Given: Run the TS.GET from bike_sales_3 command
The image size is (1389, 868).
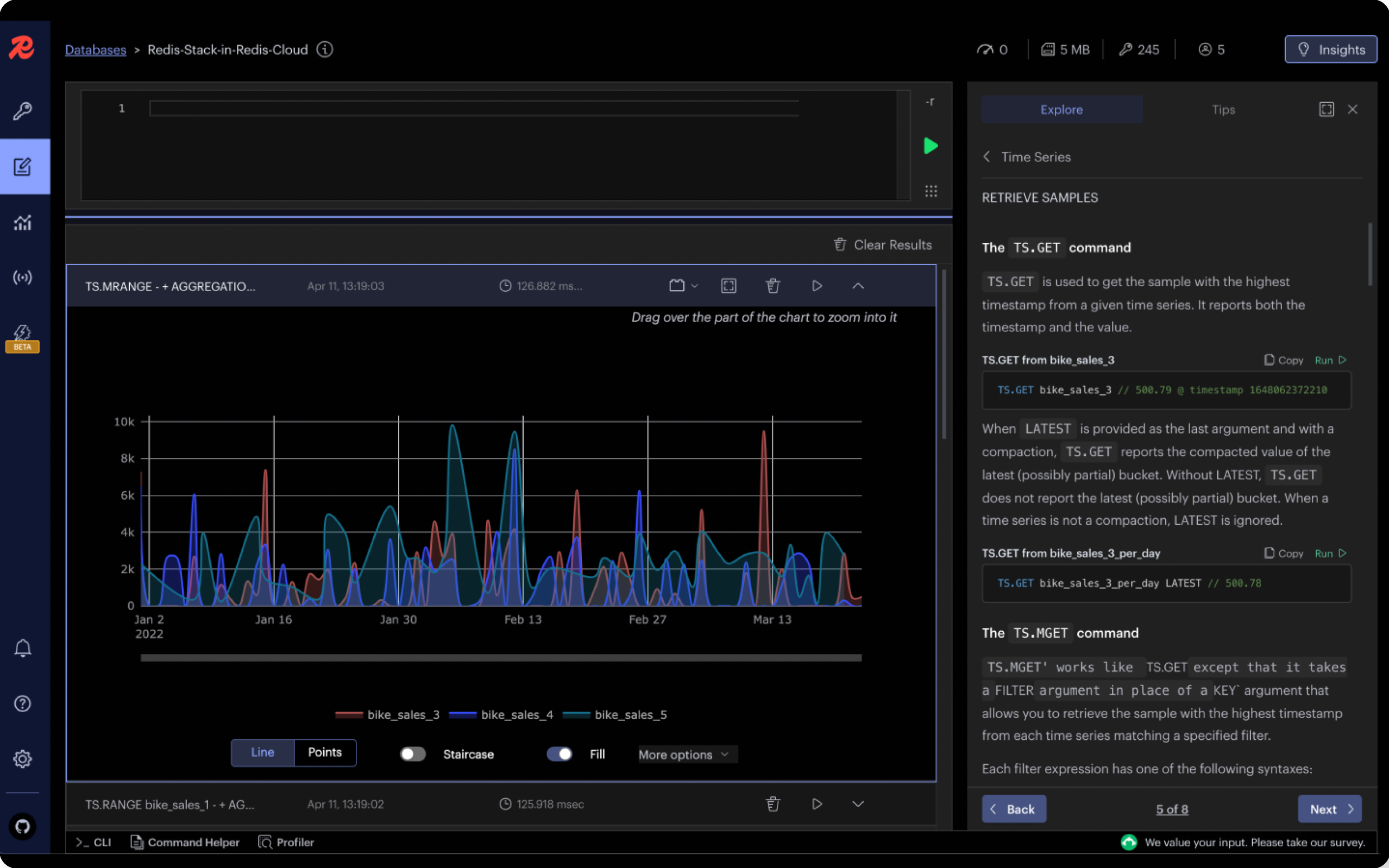Looking at the screenshot, I should click(1330, 360).
